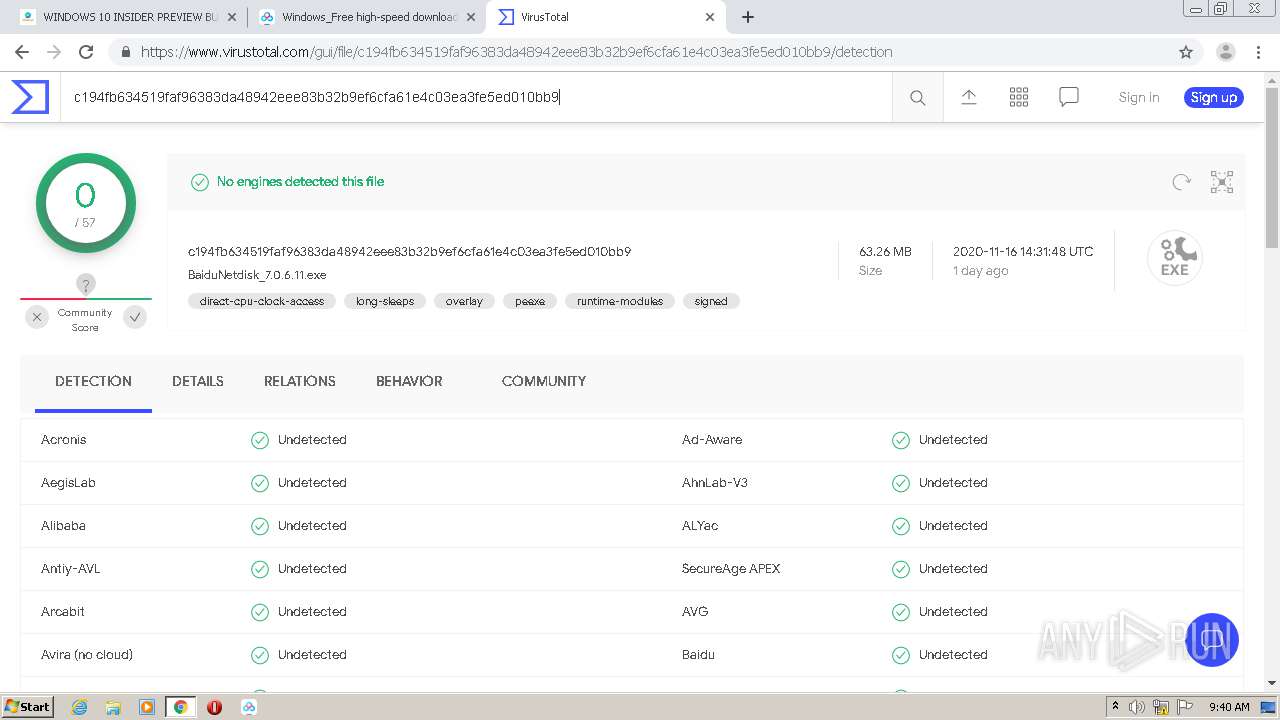Viewport: 1280px width, 720px height.
Task: Open Internet Explorer from the taskbar
Action: 80,707
